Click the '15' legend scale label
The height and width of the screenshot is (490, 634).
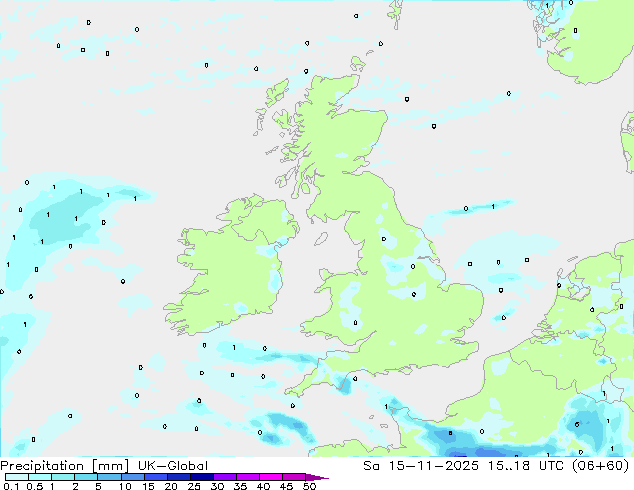point(148,486)
